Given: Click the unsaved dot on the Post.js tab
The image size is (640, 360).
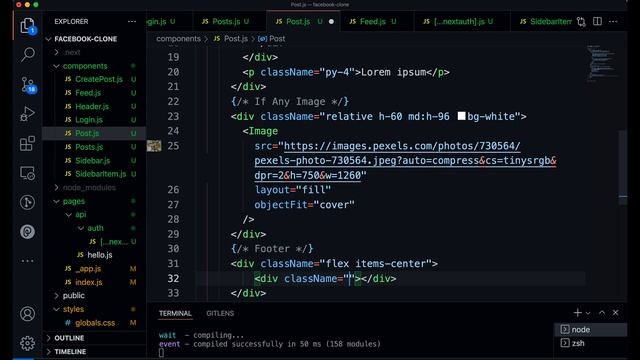Looking at the screenshot, I should 331,22.
